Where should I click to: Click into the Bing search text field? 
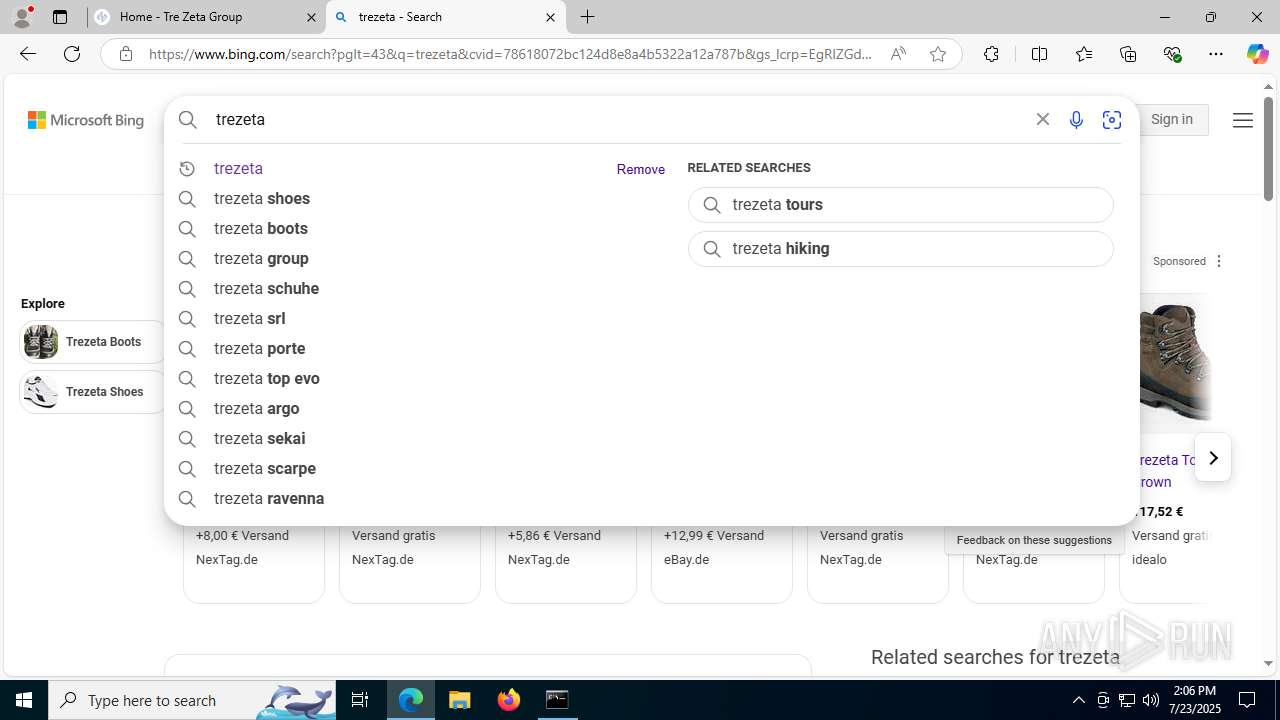[x=618, y=120]
